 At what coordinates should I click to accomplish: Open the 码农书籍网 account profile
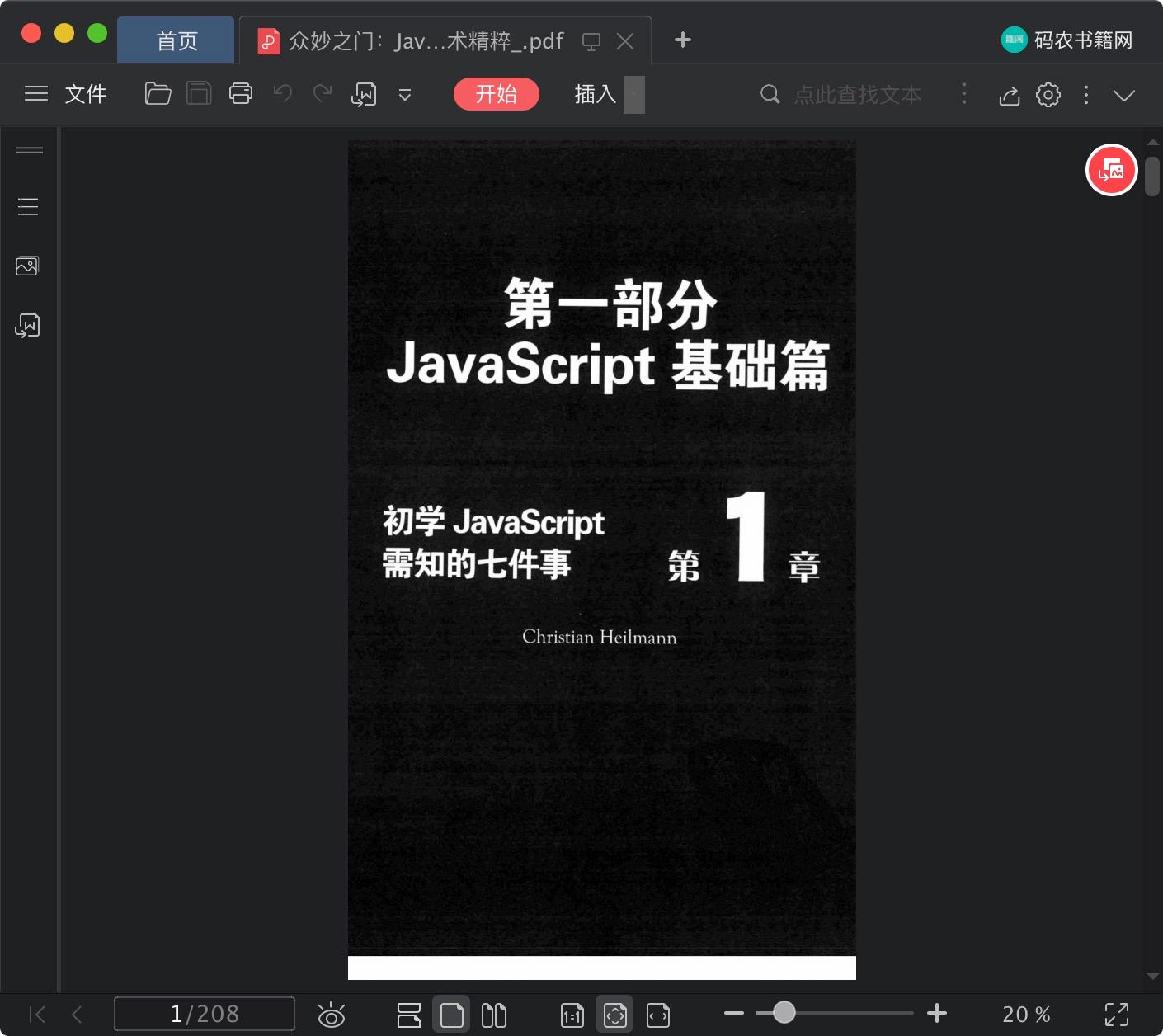click(1067, 40)
